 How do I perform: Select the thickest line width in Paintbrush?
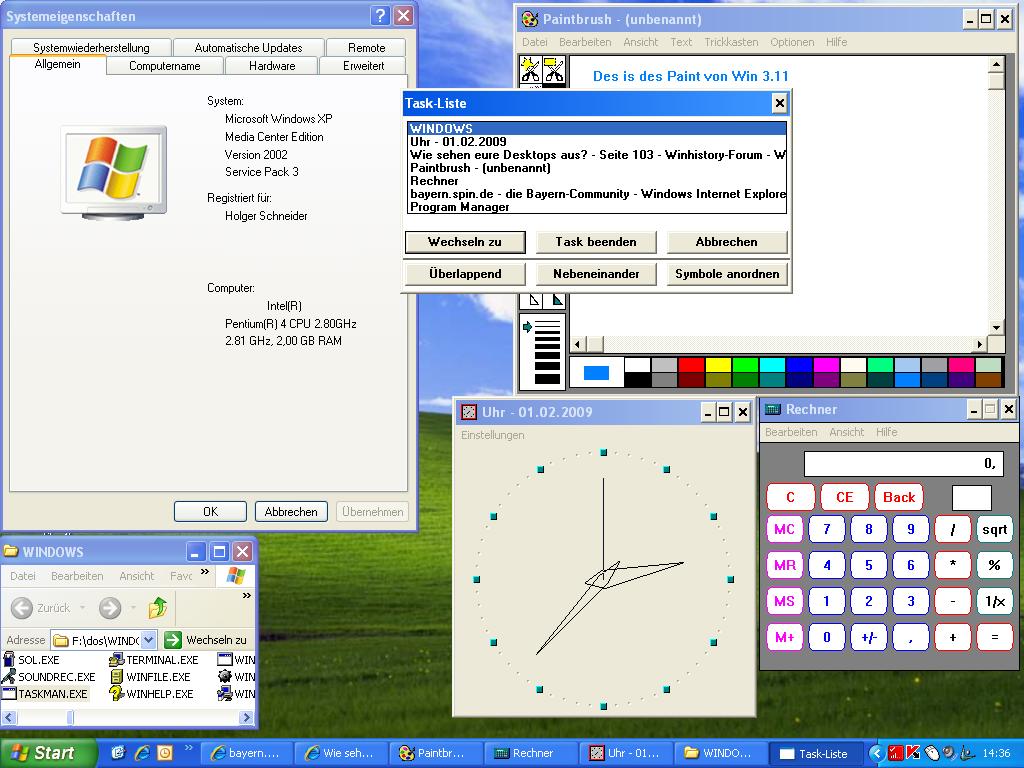(x=547, y=377)
